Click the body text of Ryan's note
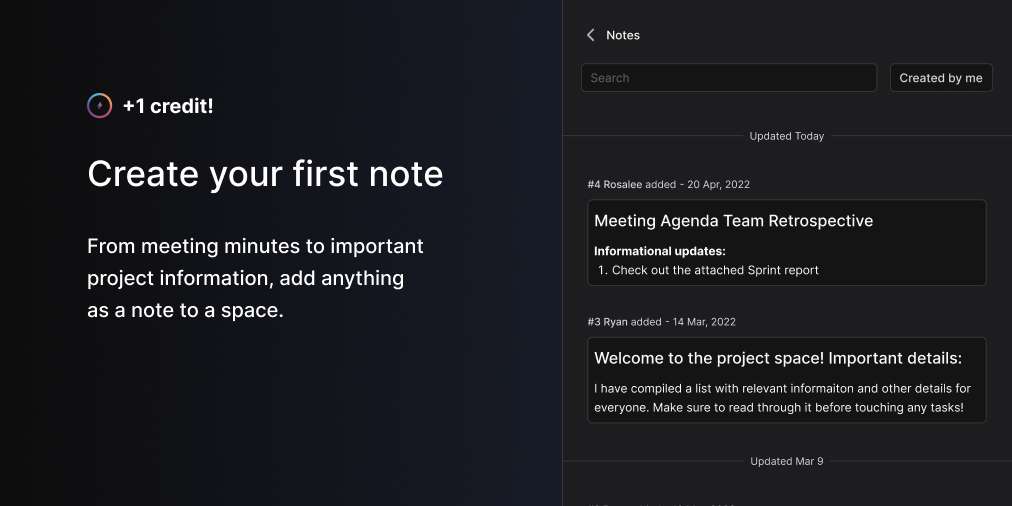Screen dimensions: 1012x506 782,398
